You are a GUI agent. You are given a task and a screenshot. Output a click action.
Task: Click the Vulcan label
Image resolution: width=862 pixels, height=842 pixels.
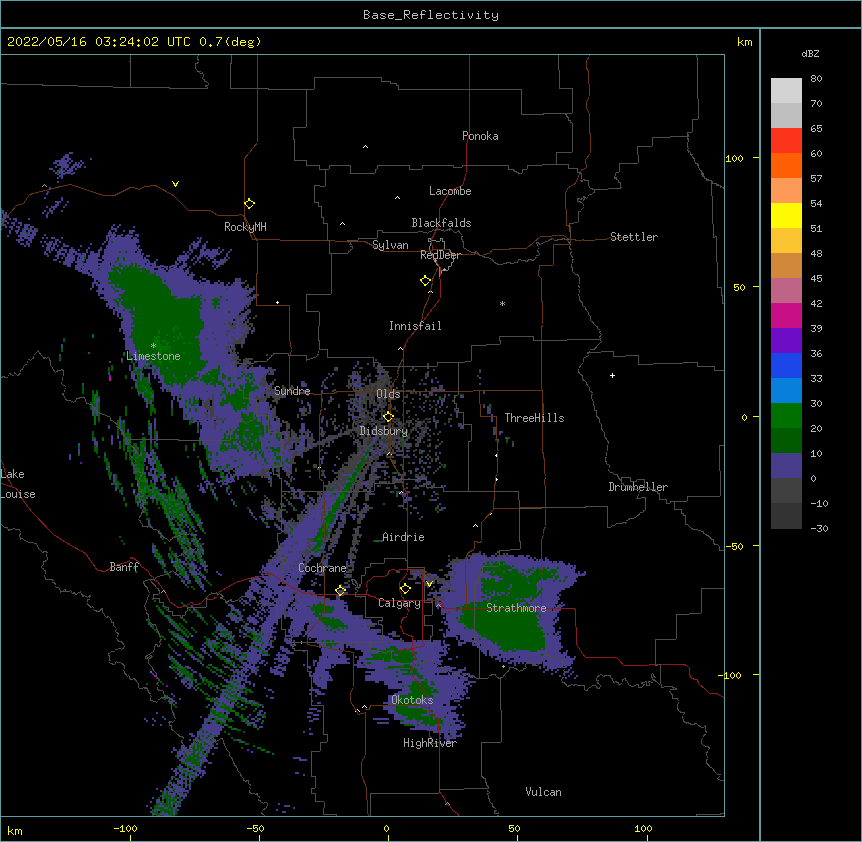click(x=543, y=792)
